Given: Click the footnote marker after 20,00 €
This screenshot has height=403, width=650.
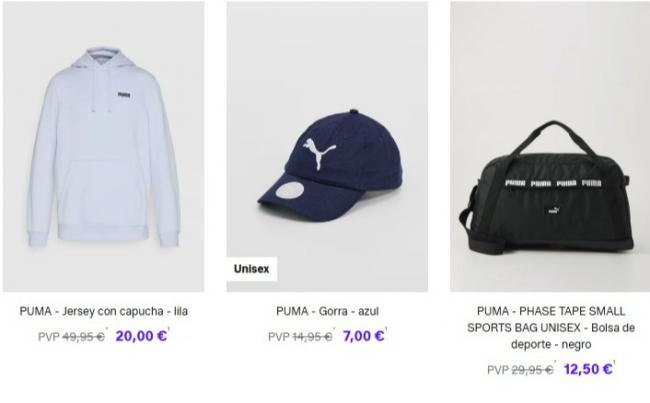Looking at the screenshot, I should 169,329.
